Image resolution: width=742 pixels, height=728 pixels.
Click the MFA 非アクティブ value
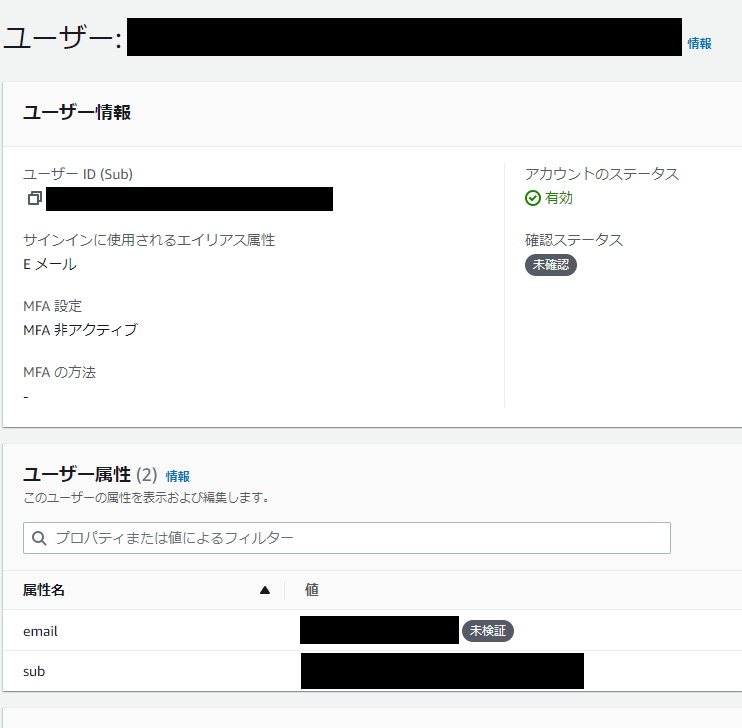[80, 329]
